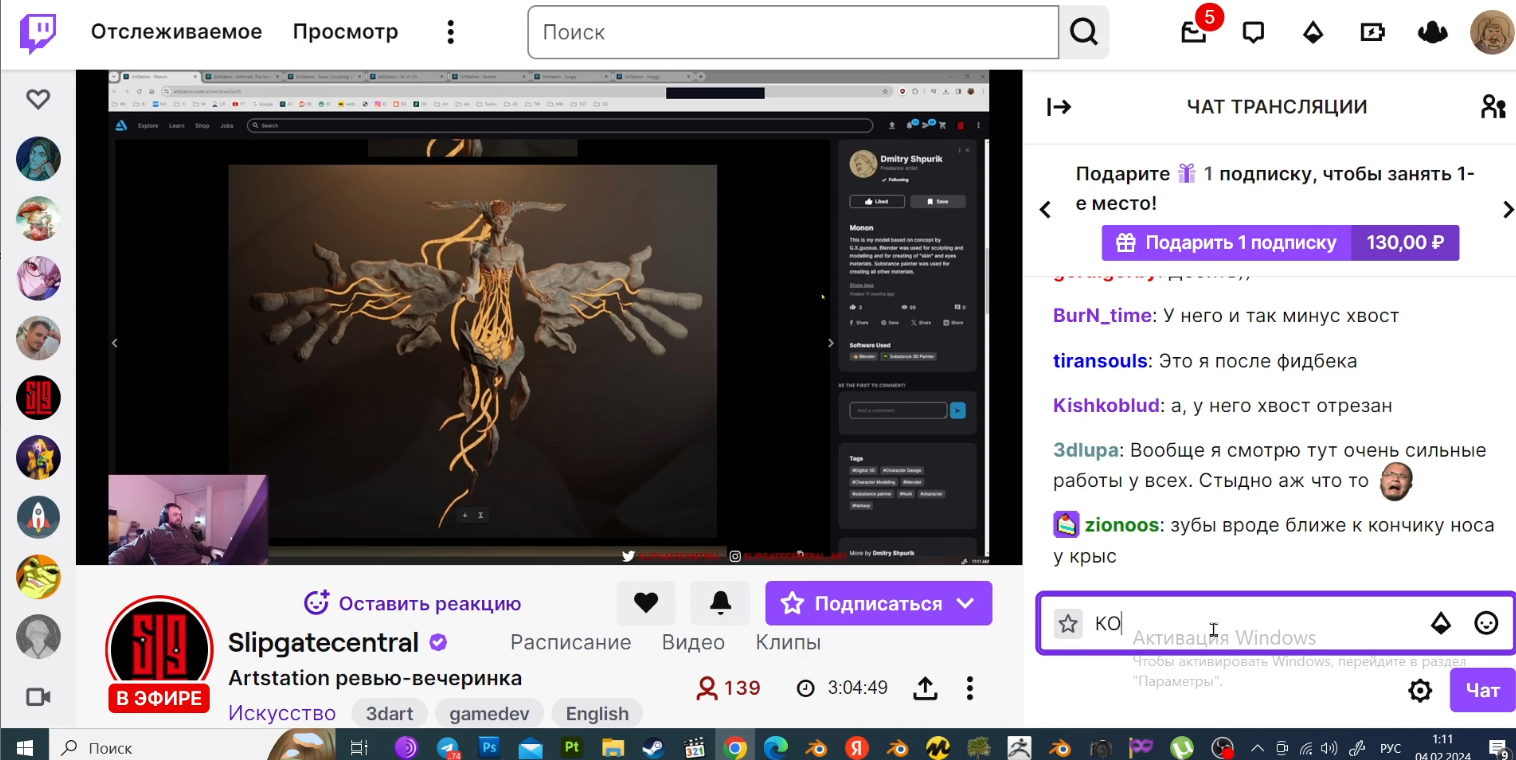Click the Подарить 1 подписку gift button
Screen dimensions: 1516x760
1280,242
